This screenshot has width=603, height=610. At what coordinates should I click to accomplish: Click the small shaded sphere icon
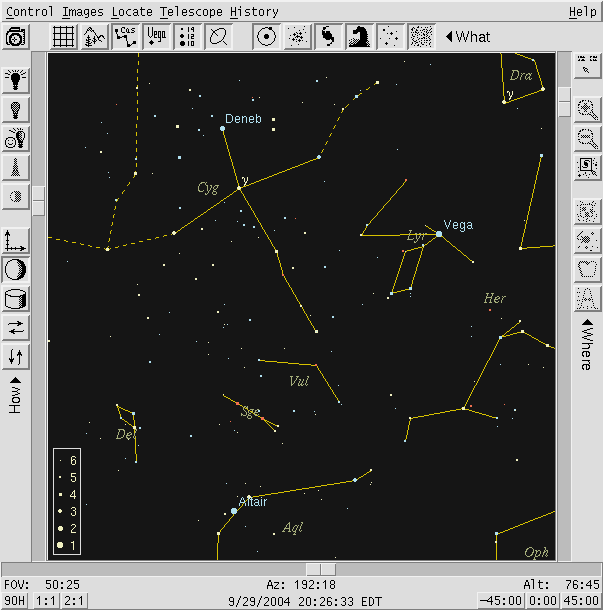[16, 196]
